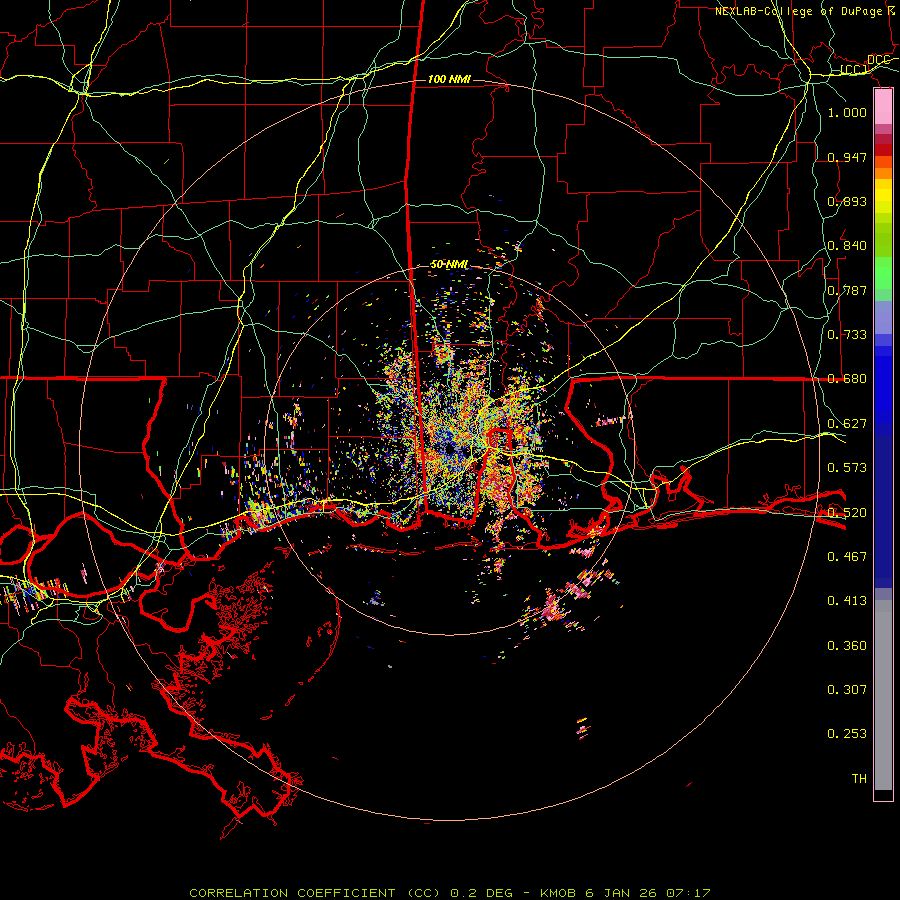Pick the bright green swatch on the color bar
This screenshot has height=900, width=900.
(883, 273)
